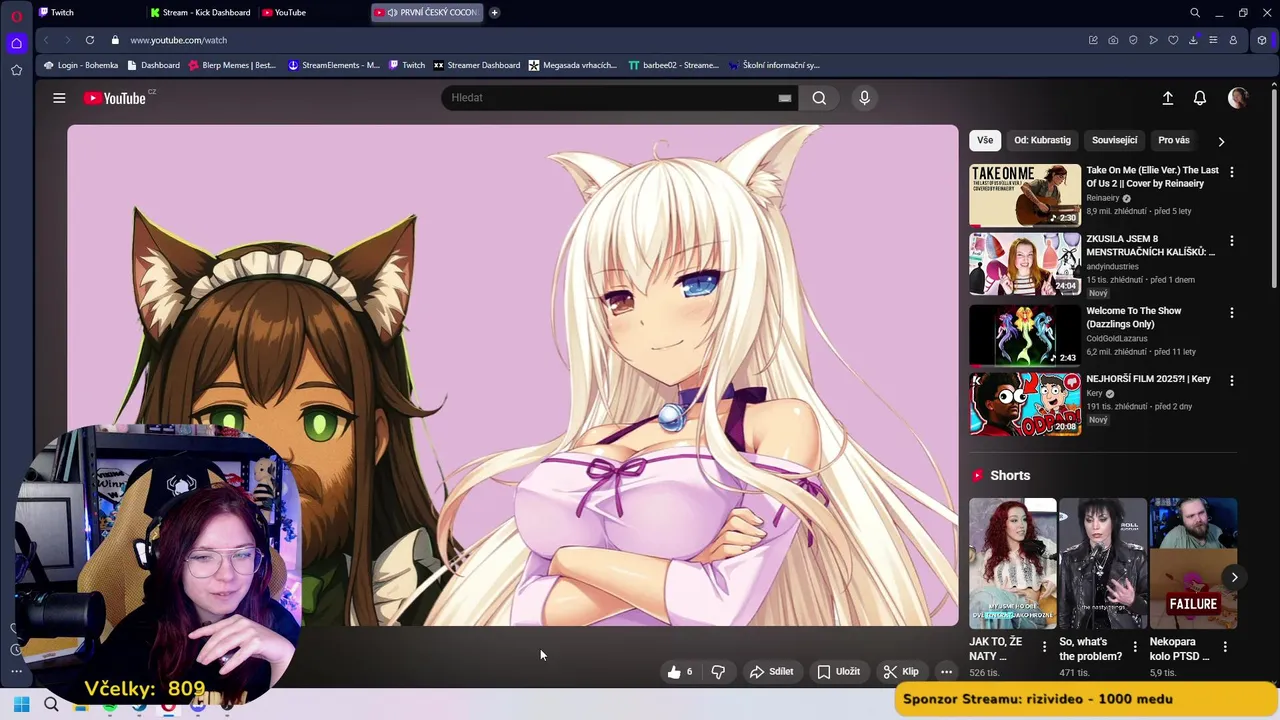Open Login - Bohemka bookmark

(81, 65)
